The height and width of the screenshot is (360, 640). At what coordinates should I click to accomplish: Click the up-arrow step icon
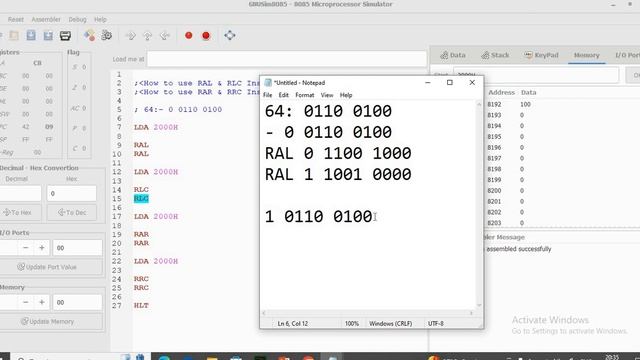click(x=147, y=36)
